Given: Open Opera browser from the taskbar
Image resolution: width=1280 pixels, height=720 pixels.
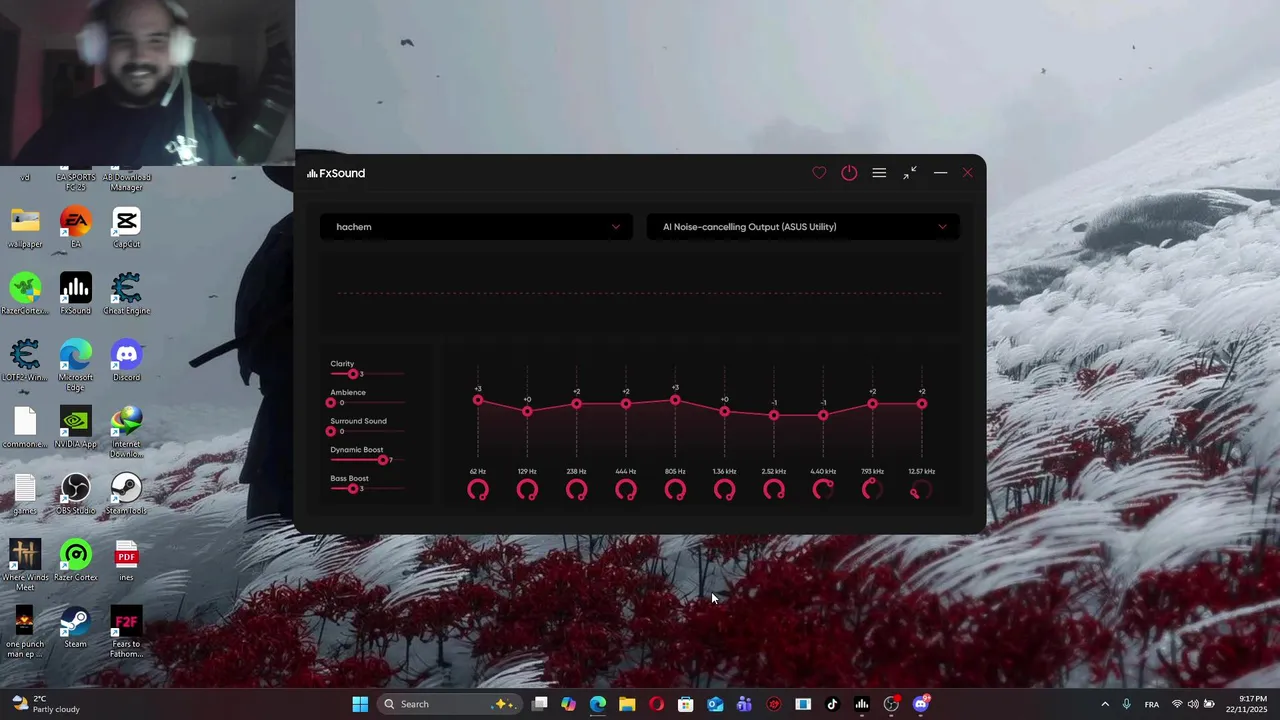Looking at the screenshot, I should coord(656,704).
